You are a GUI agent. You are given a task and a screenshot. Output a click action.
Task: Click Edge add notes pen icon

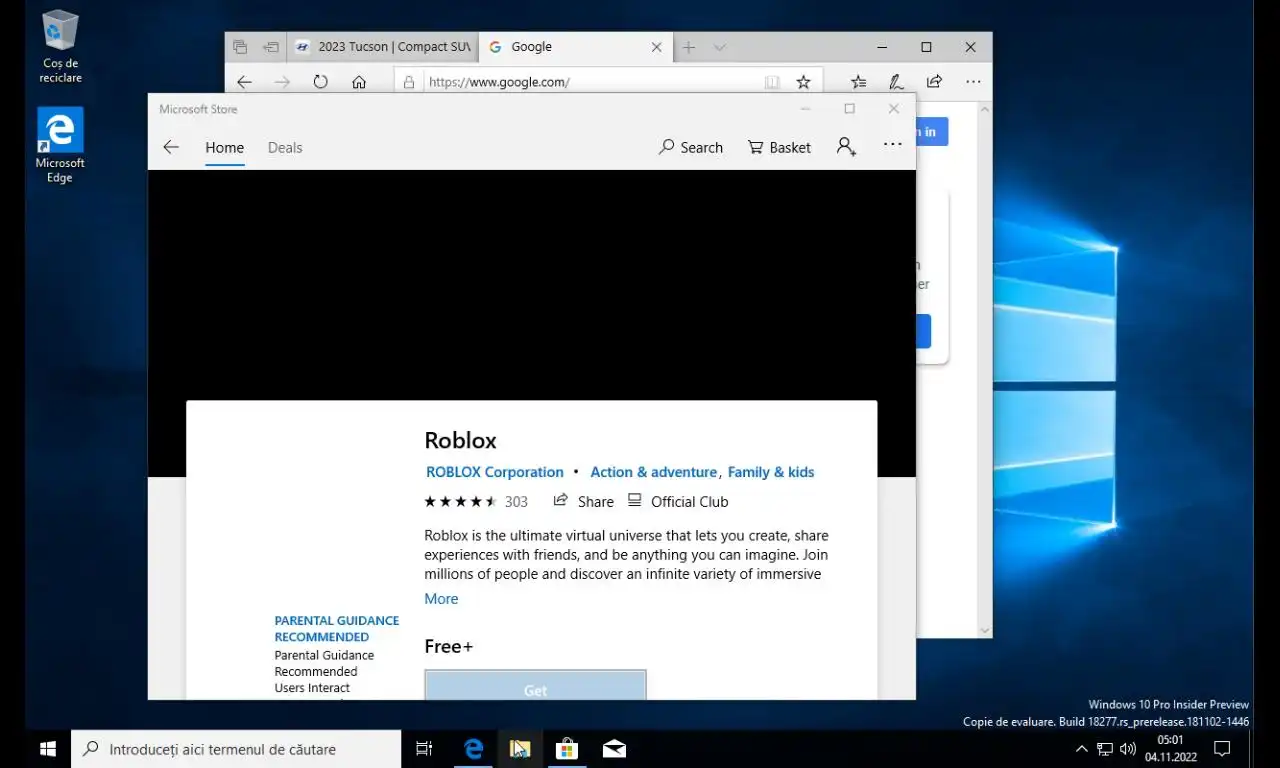tap(896, 82)
